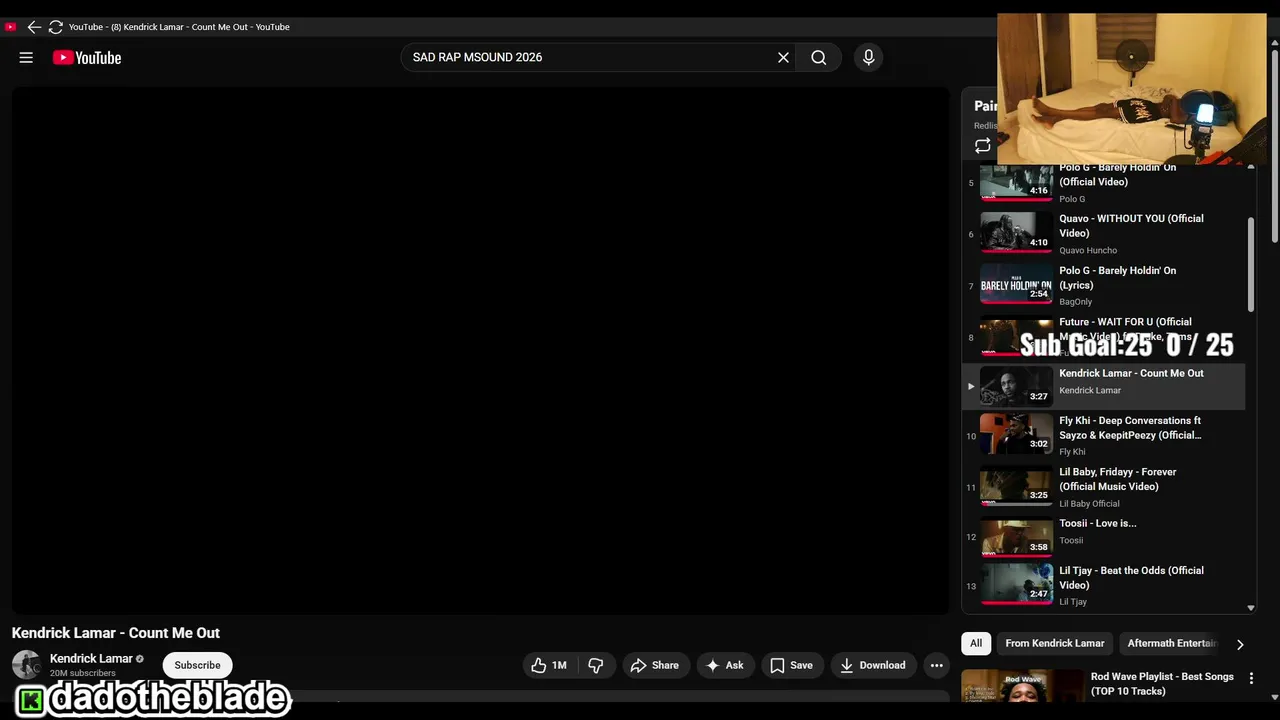
Task: Select the Aftermath Entertainment chip
Action: [1171, 643]
